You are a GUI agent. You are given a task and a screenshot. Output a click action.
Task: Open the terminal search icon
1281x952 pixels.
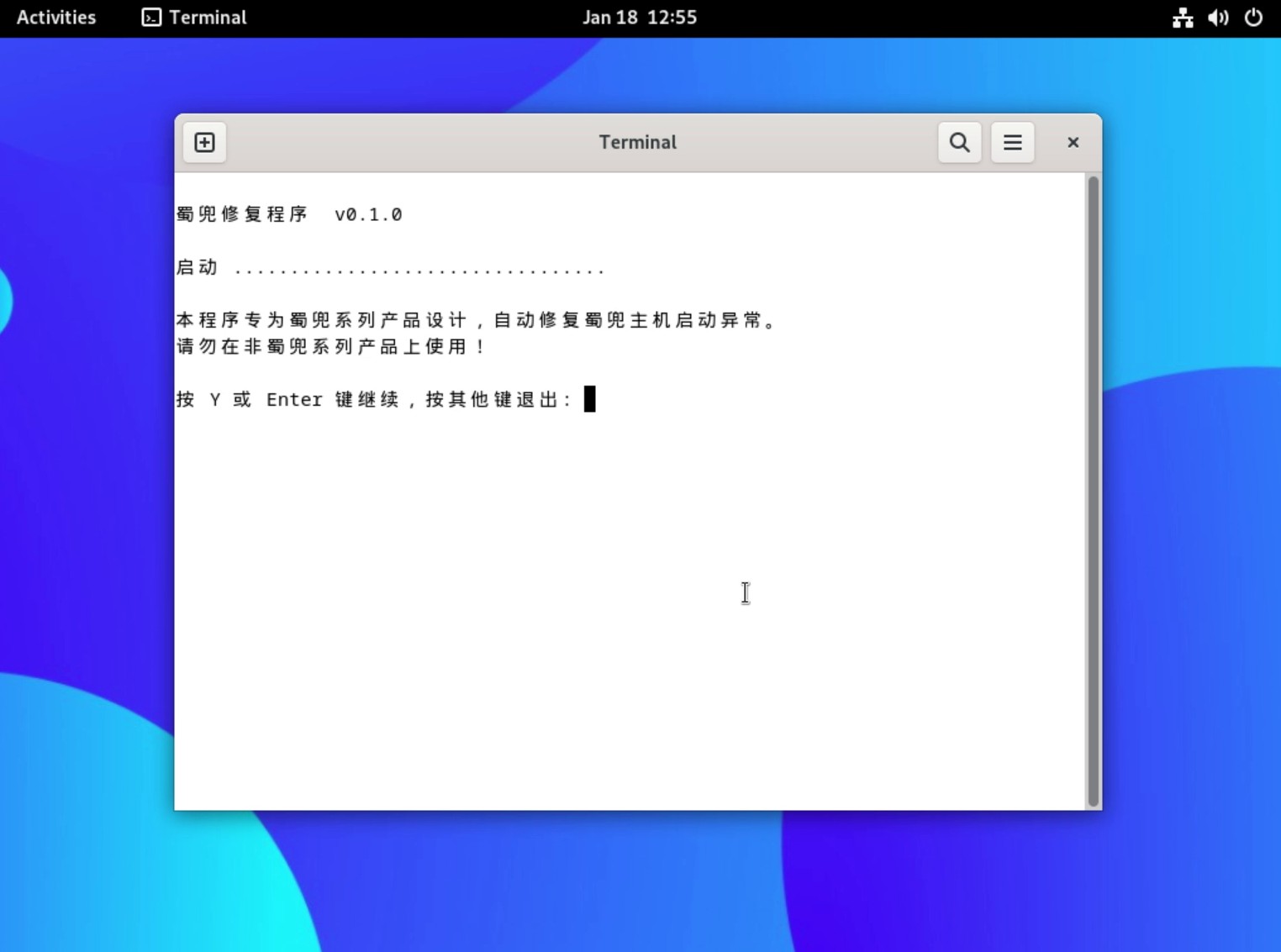[959, 142]
